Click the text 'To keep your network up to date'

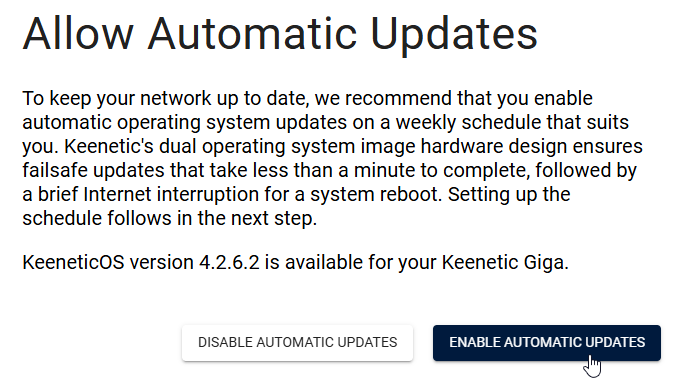166,99
